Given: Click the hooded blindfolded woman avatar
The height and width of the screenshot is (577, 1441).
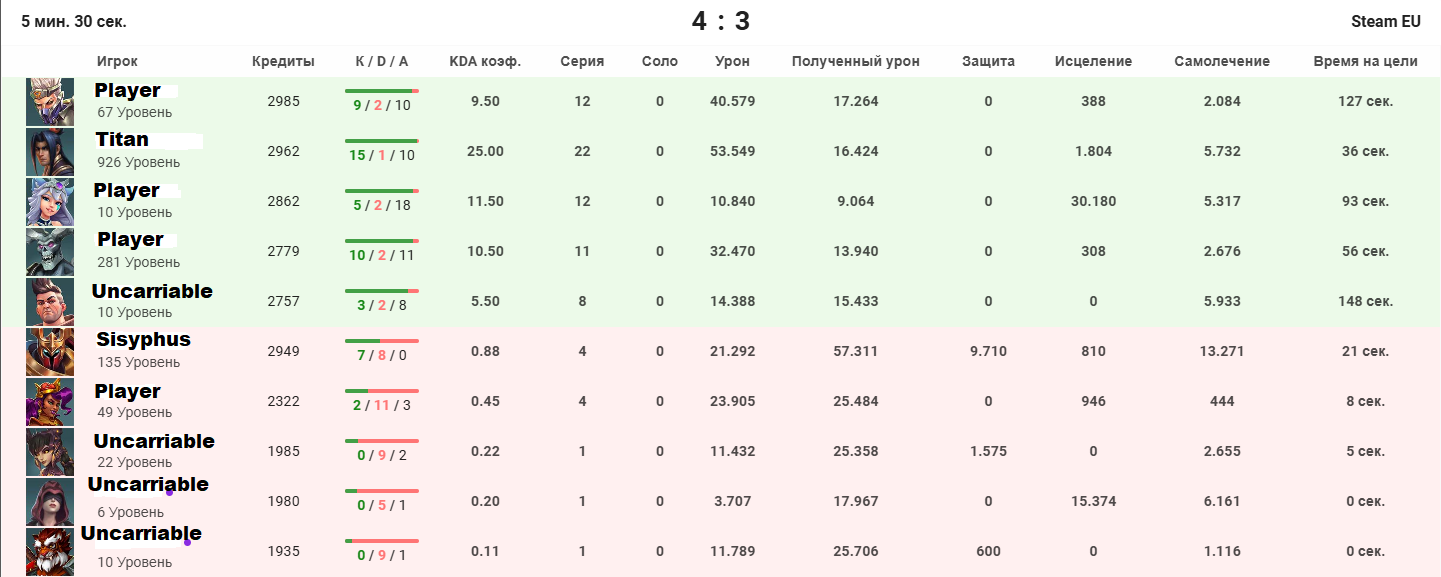Looking at the screenshot, I should click(50, 502).
